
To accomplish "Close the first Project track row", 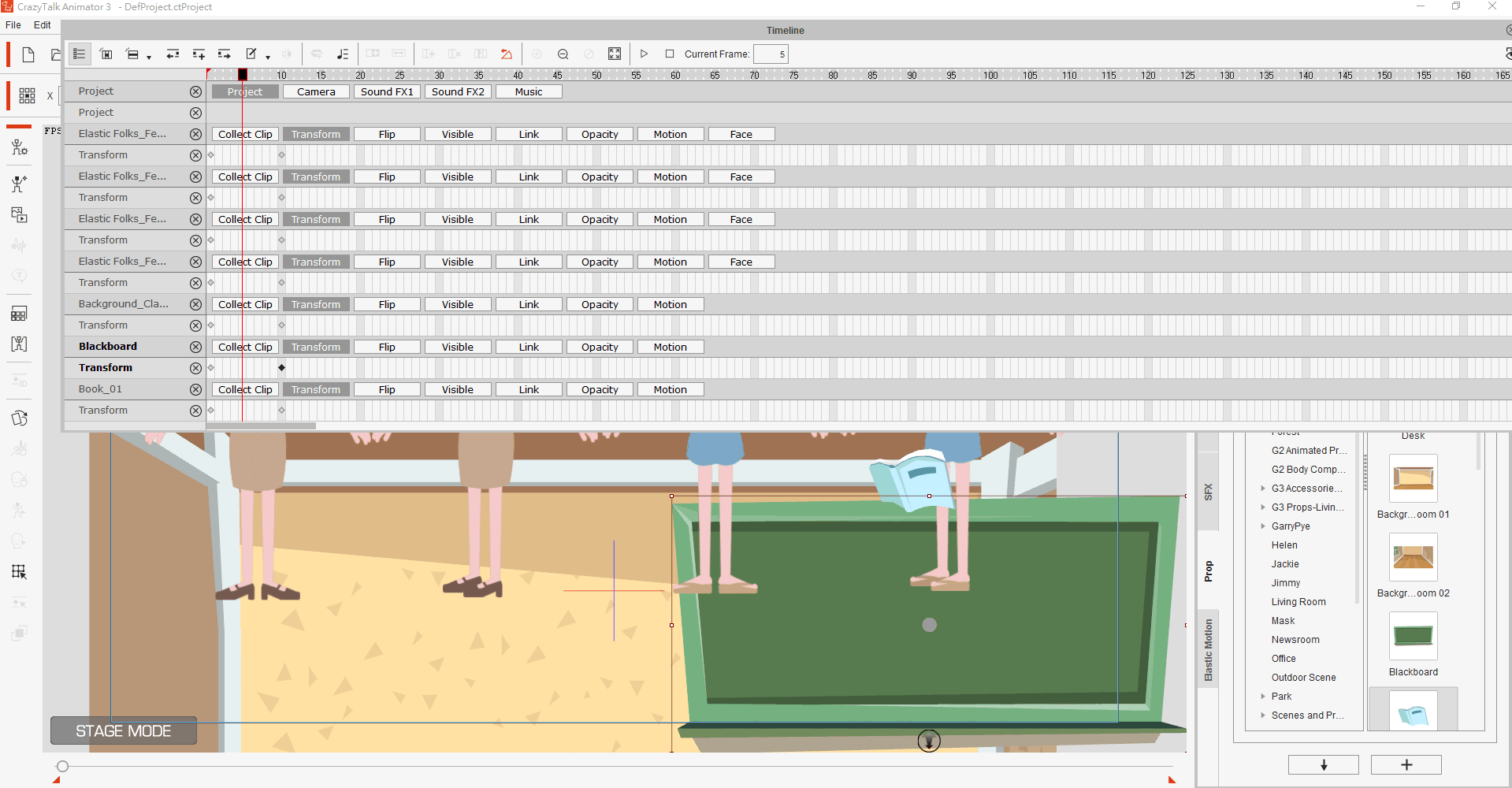I will (x=195, y=91).
